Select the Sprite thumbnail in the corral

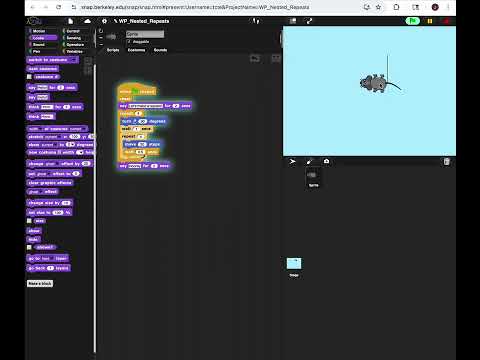tap(313, 178)
